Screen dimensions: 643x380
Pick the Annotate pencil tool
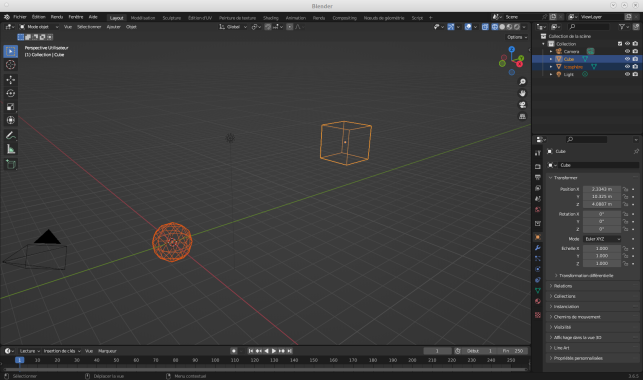(11, 135)
